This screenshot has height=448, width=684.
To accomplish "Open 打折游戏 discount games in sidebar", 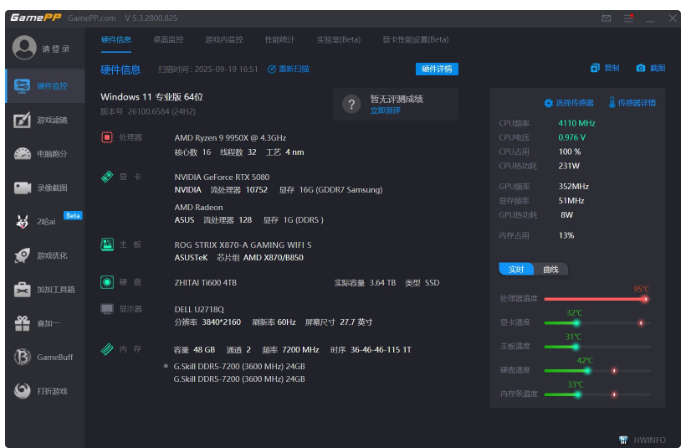I will (x=45, y=391).
